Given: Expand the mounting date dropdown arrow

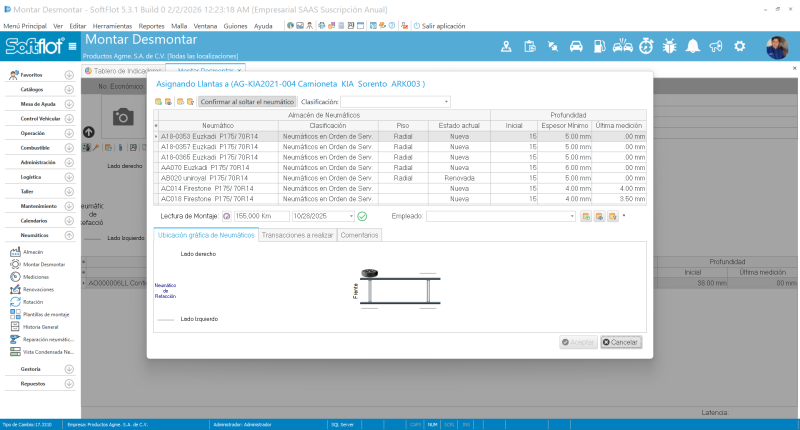Looking at the screenshot, I should 351,216.
